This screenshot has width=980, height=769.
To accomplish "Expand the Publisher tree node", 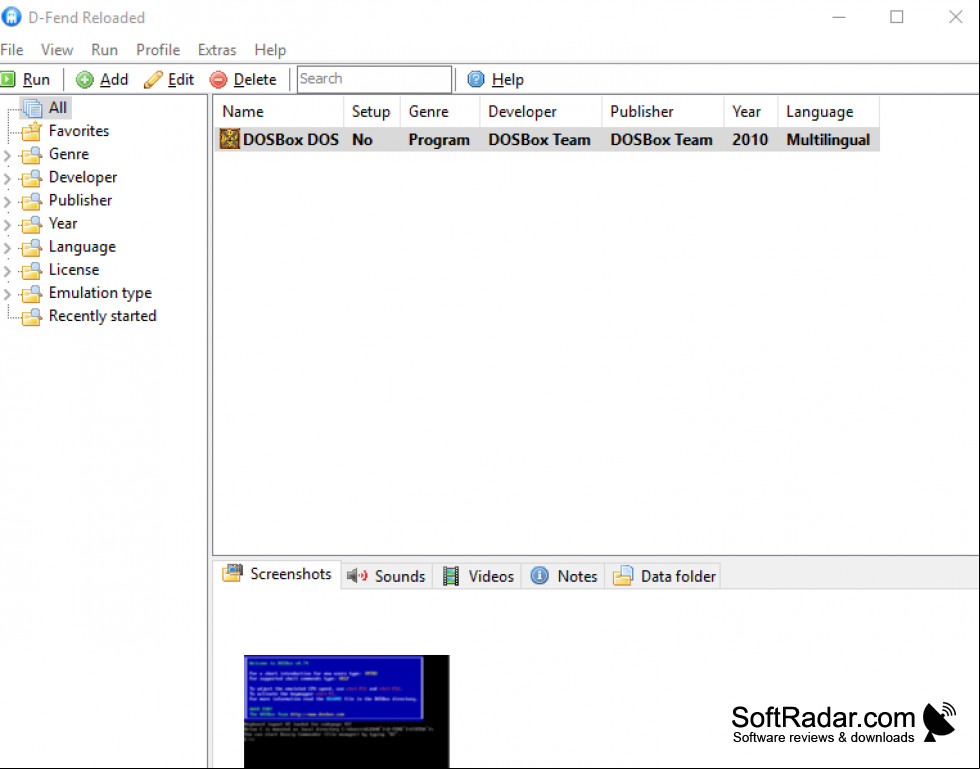I will (8, 201).
